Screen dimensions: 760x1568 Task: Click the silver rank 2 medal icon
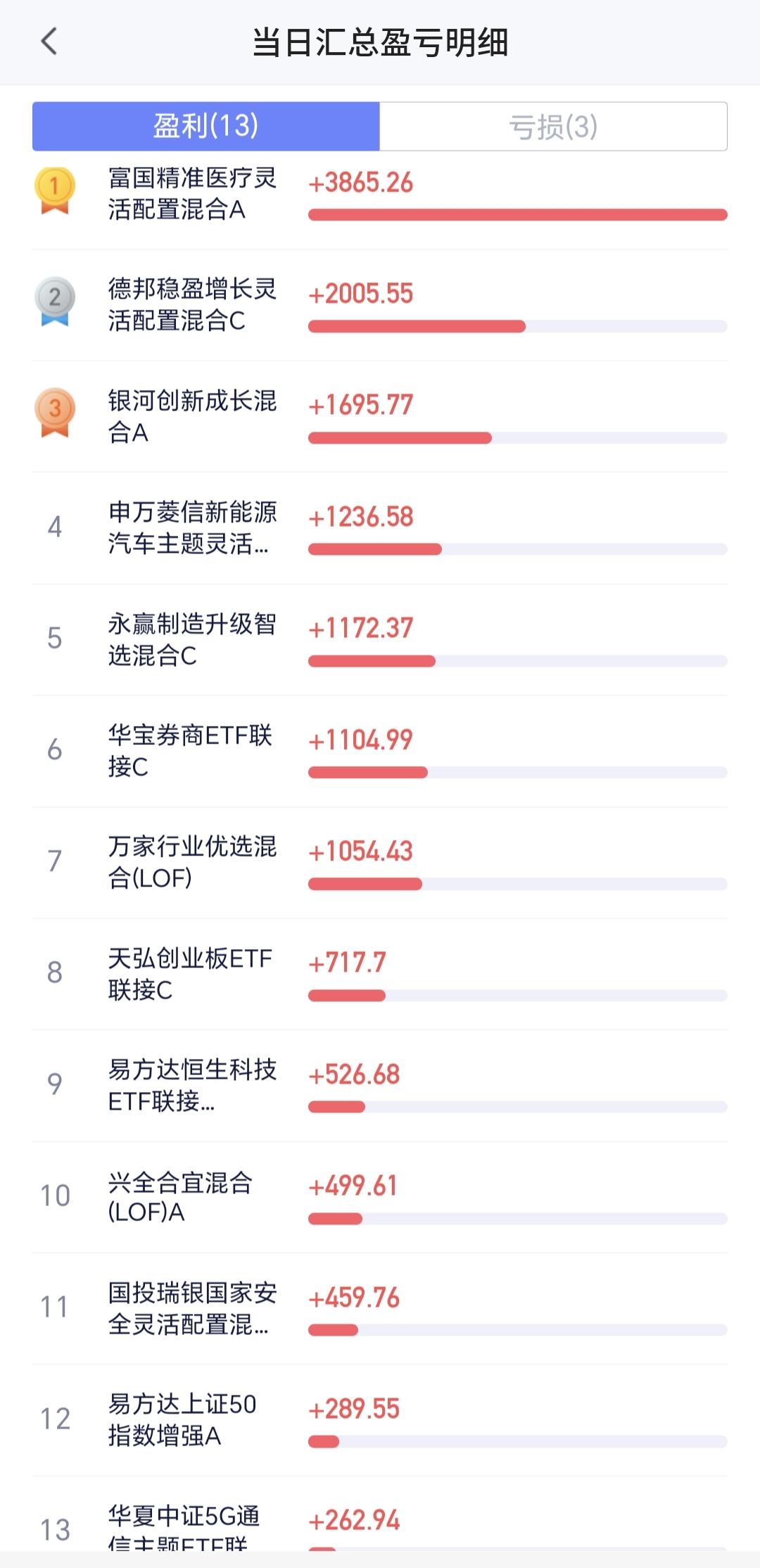click(54, 301)
